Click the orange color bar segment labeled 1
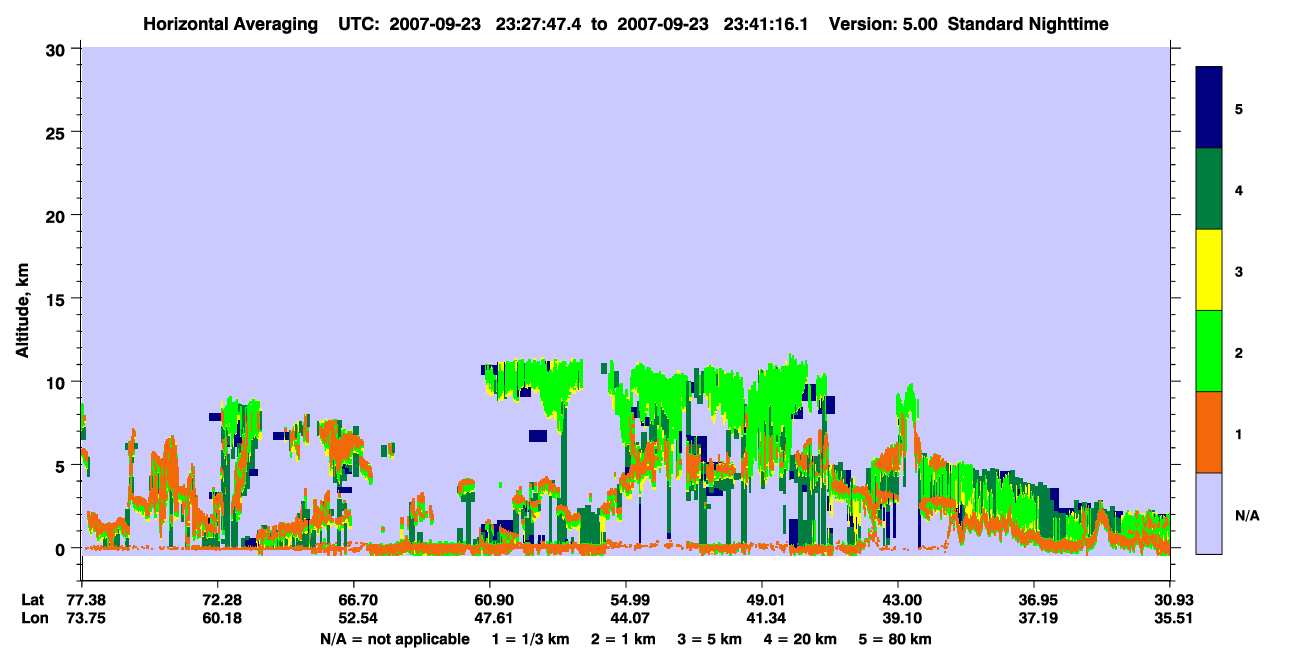This screenshot has width=1300, height=667. (x=1209, y=432)
